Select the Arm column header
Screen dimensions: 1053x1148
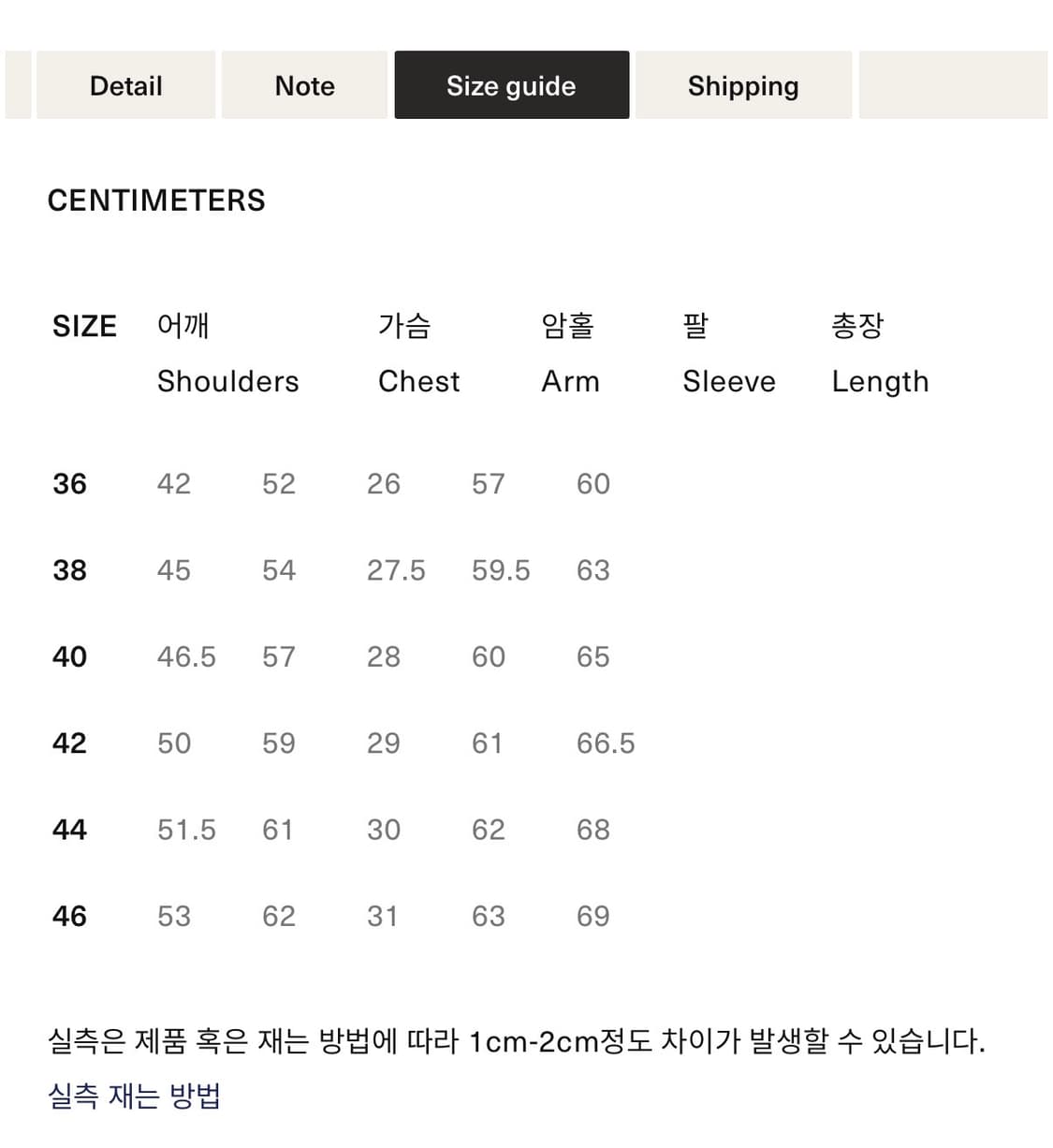click(570, 380)
